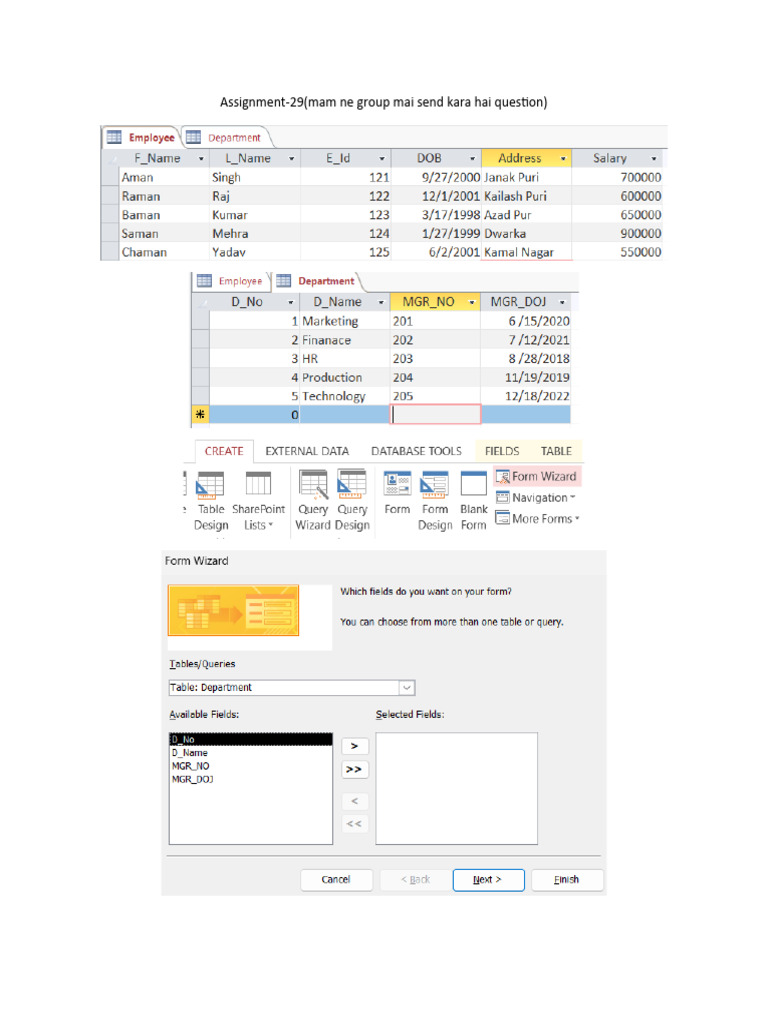
Task: Cancel the Form Wizard
Action: (x=336, y=880)
